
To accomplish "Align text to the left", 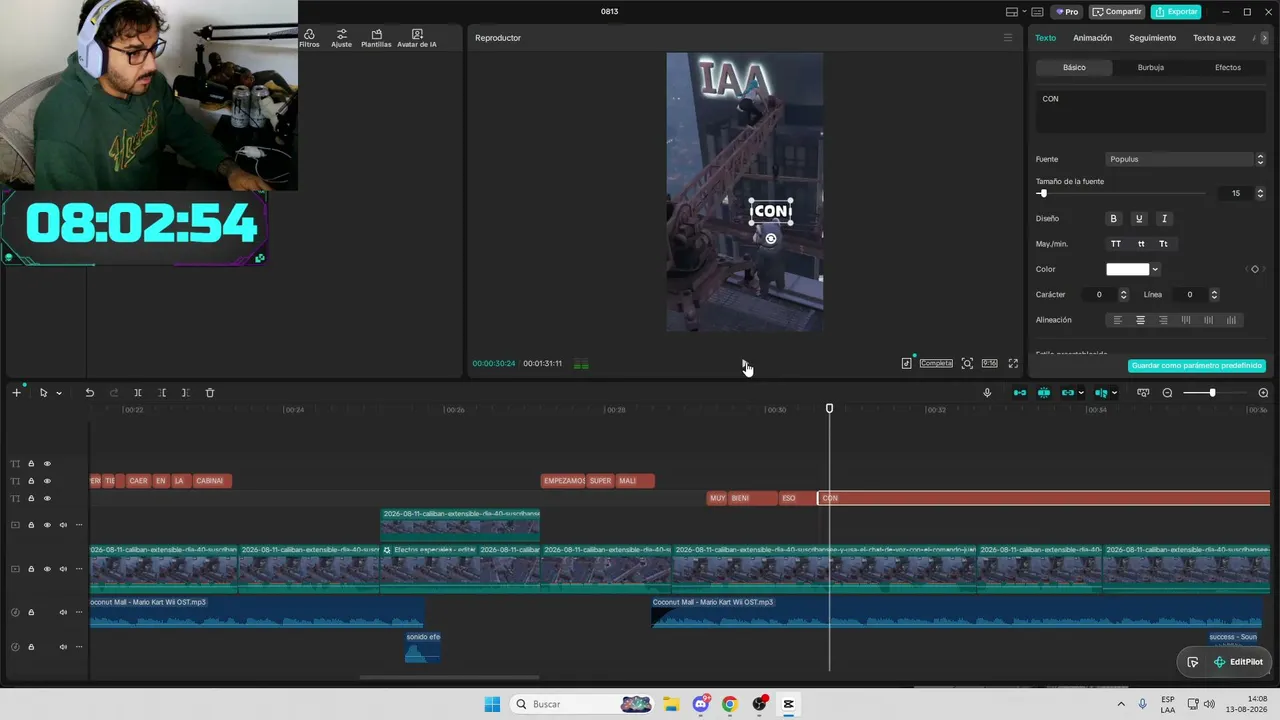I will tap(1118, 320).
